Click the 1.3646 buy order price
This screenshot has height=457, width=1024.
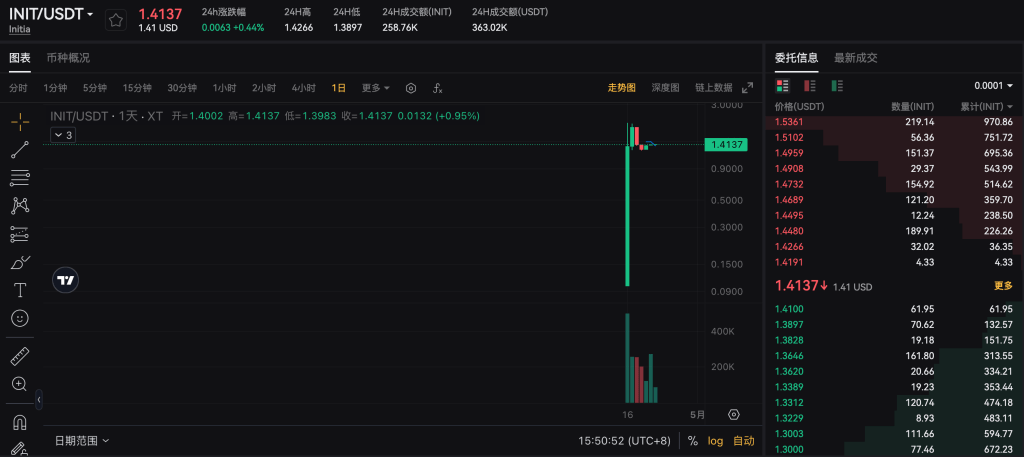click(x=789, y=356)
